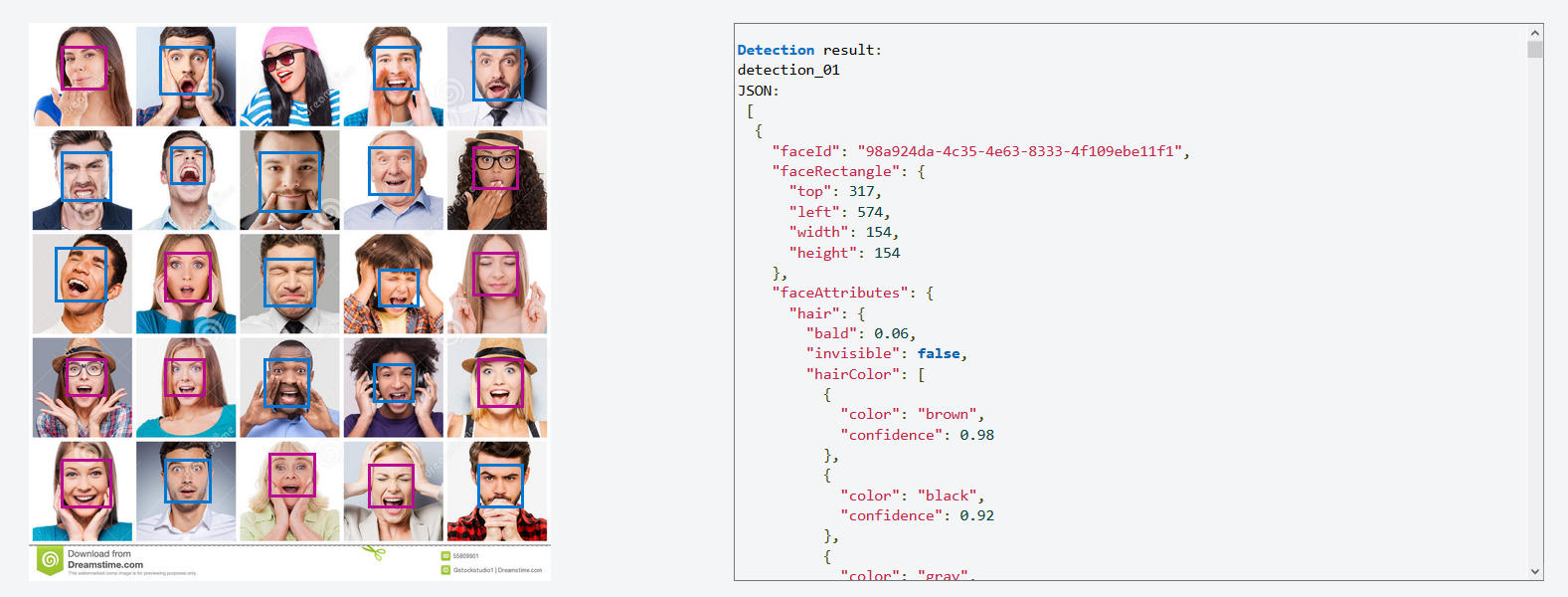
Task: Select the woman wearing the pink beanie
Action: pos(289,76)
